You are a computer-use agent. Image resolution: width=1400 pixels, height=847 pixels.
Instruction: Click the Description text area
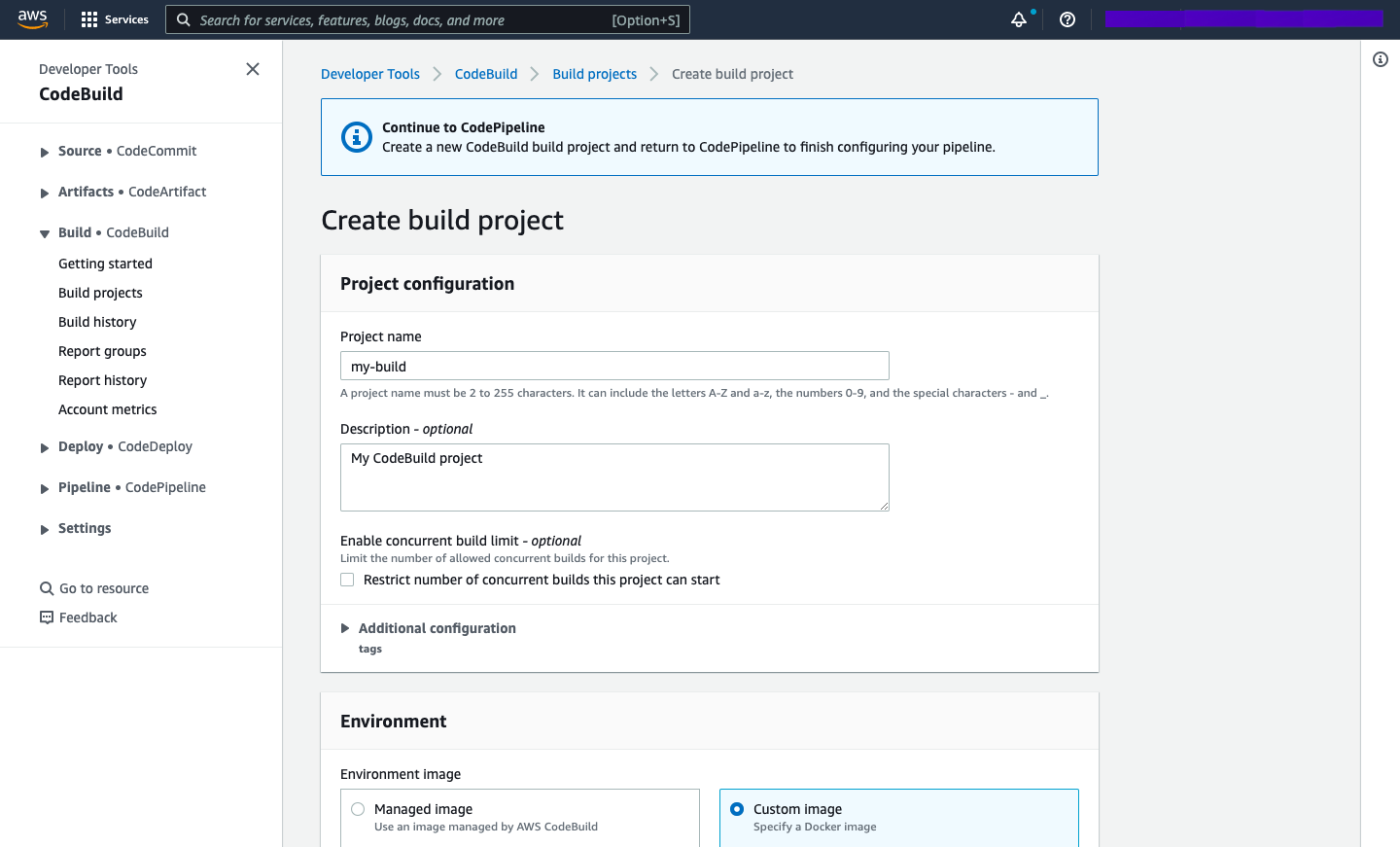tap(614, 477)
